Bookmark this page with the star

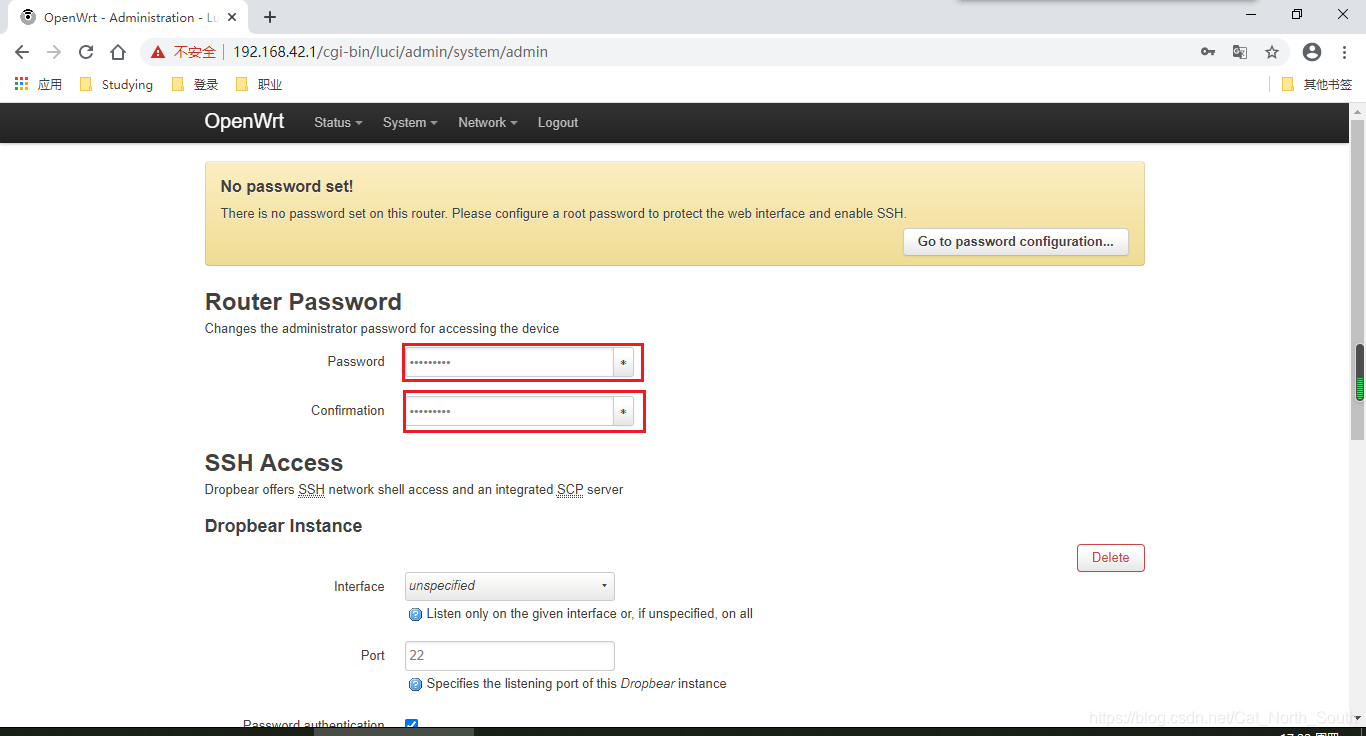click(1272, 52)
